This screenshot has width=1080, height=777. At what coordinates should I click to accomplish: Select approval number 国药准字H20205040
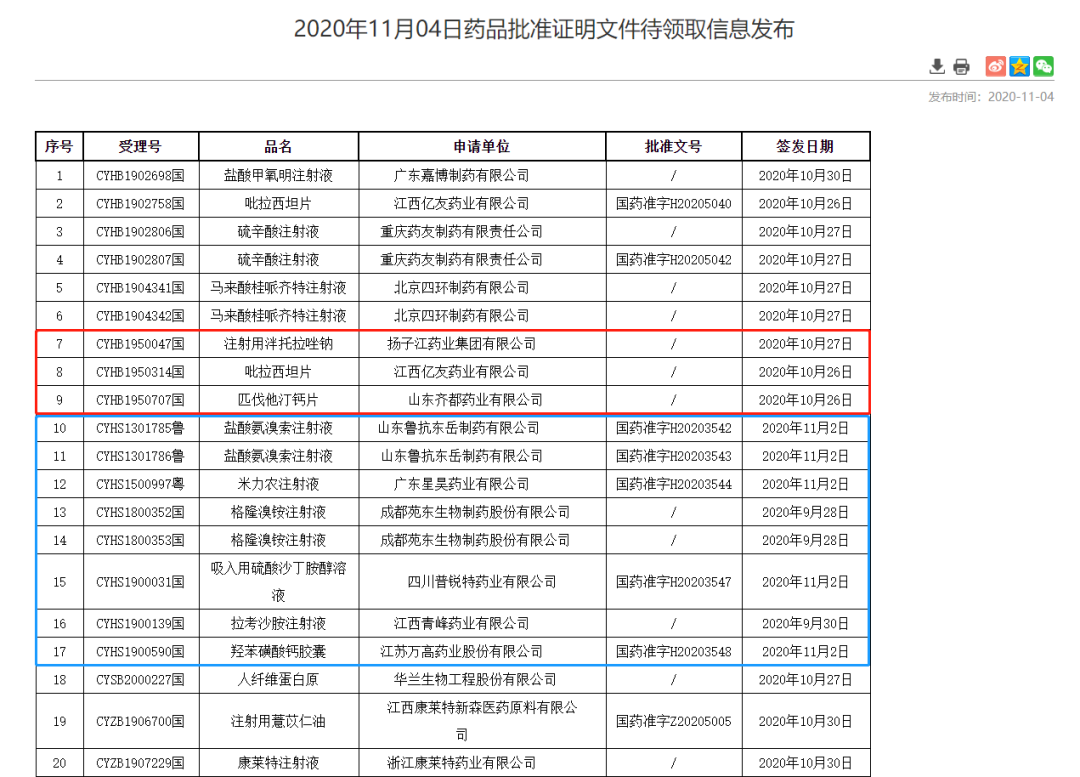674,204
